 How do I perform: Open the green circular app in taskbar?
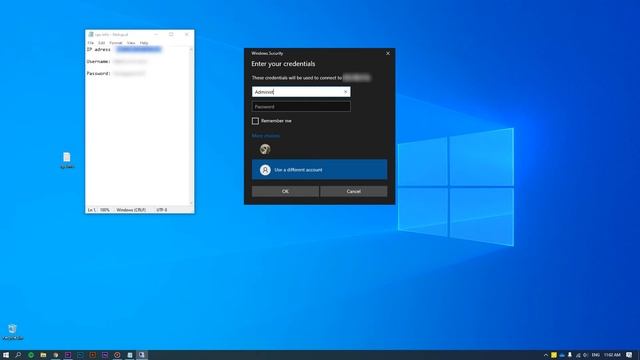pos(31,355)
